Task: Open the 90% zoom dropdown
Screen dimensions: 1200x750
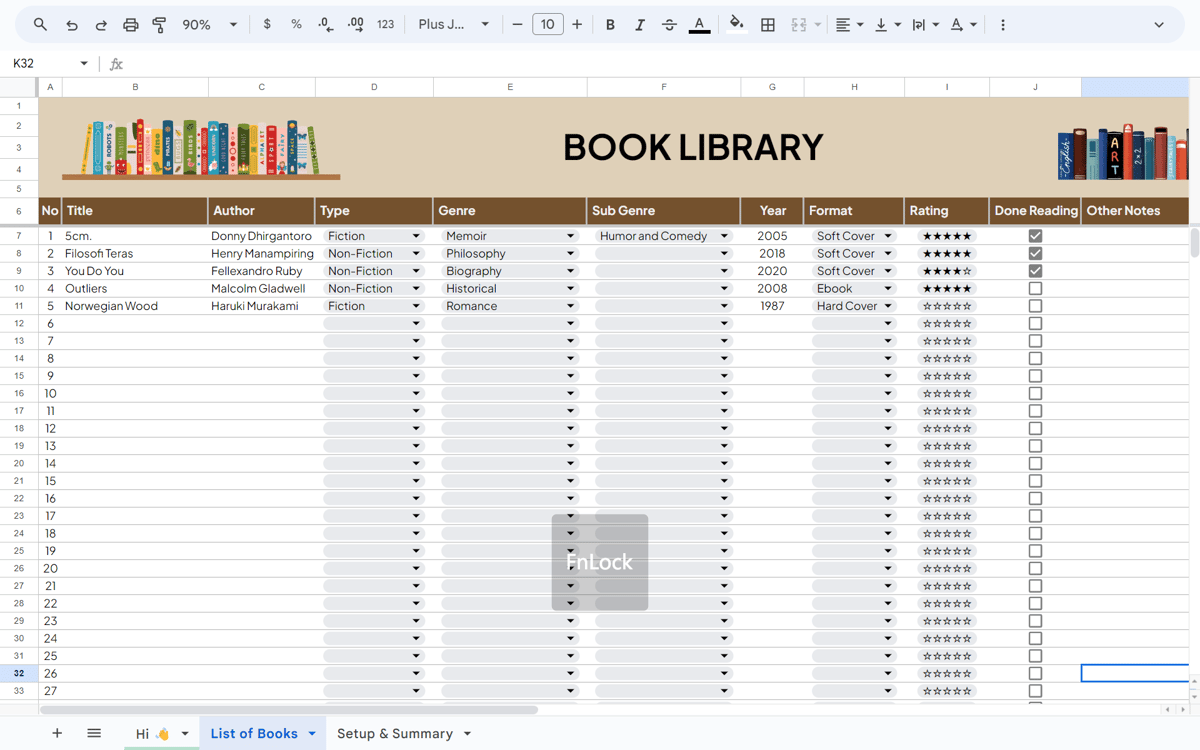Action: coord(210,25)
